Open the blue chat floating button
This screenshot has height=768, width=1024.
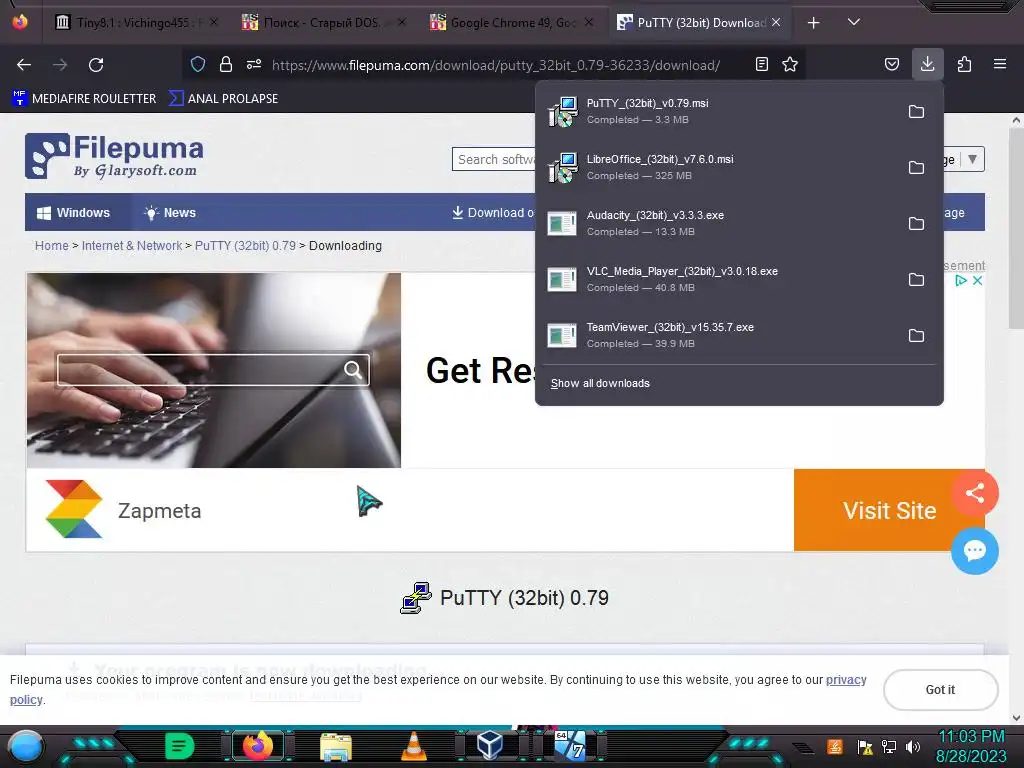coord(974,551)
